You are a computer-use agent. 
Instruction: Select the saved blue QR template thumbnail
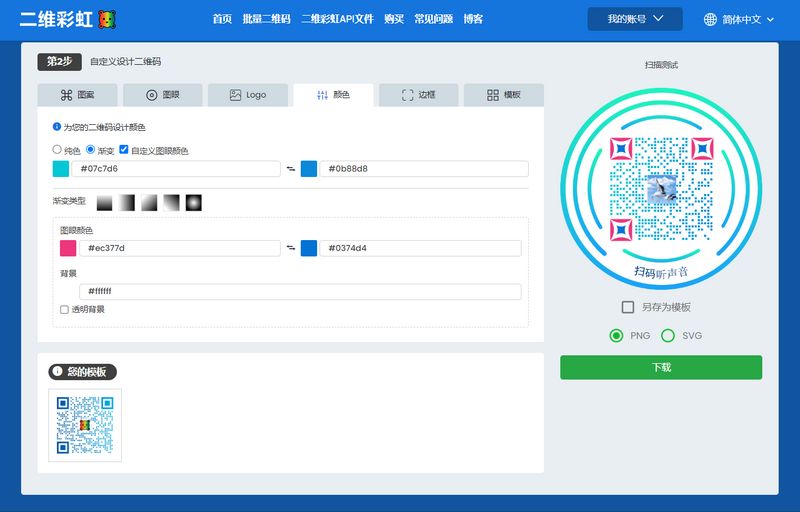[x=85, y=425]
